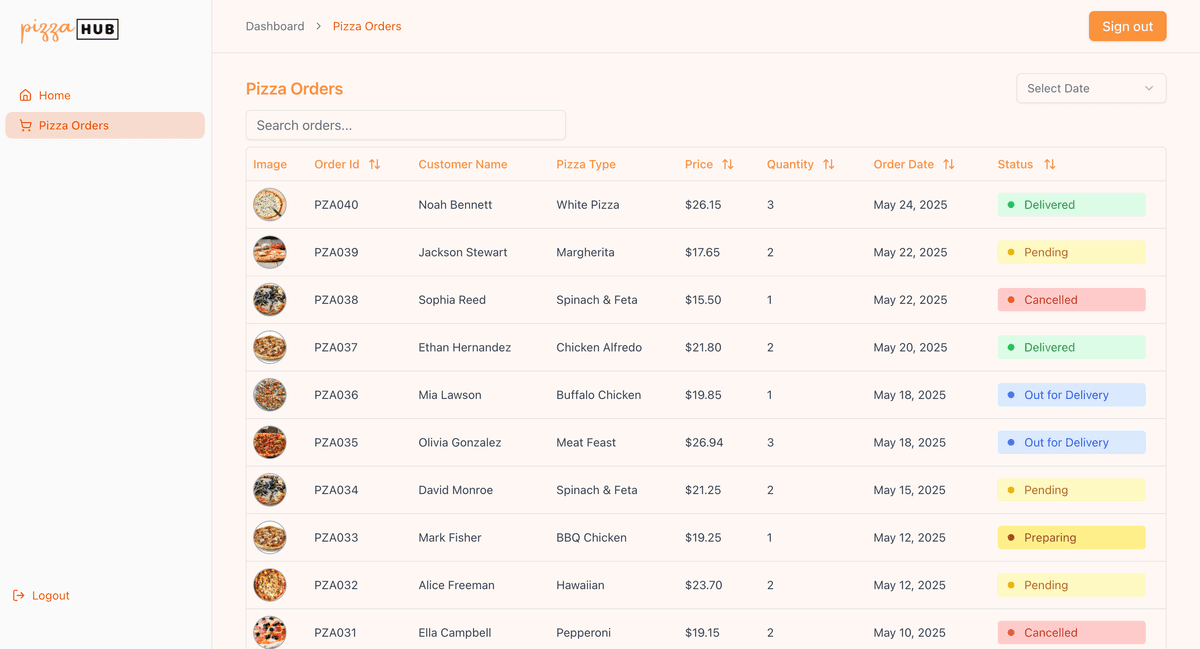1200x649 pixels.
Task: Go to Dashboard breadcrumb link
Action: (275, 26)
